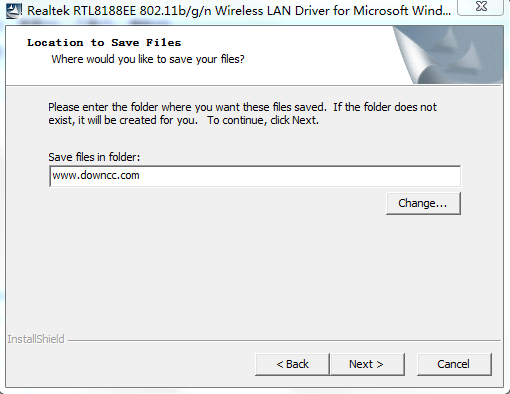Click the installer icon in the title bar
The width and height of the screenshot is (510, 394).
pos(14,10)
